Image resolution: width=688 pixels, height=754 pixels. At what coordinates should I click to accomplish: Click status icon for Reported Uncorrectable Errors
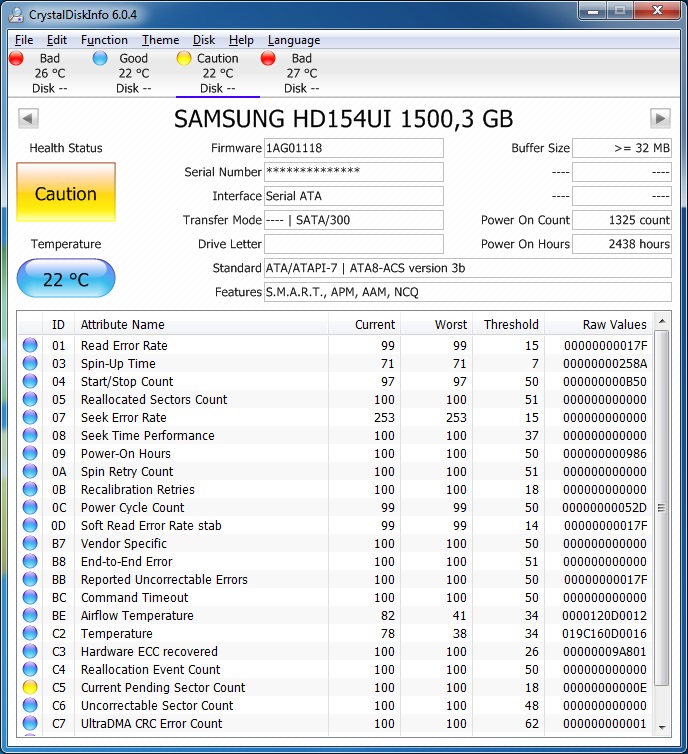(30, 579)
